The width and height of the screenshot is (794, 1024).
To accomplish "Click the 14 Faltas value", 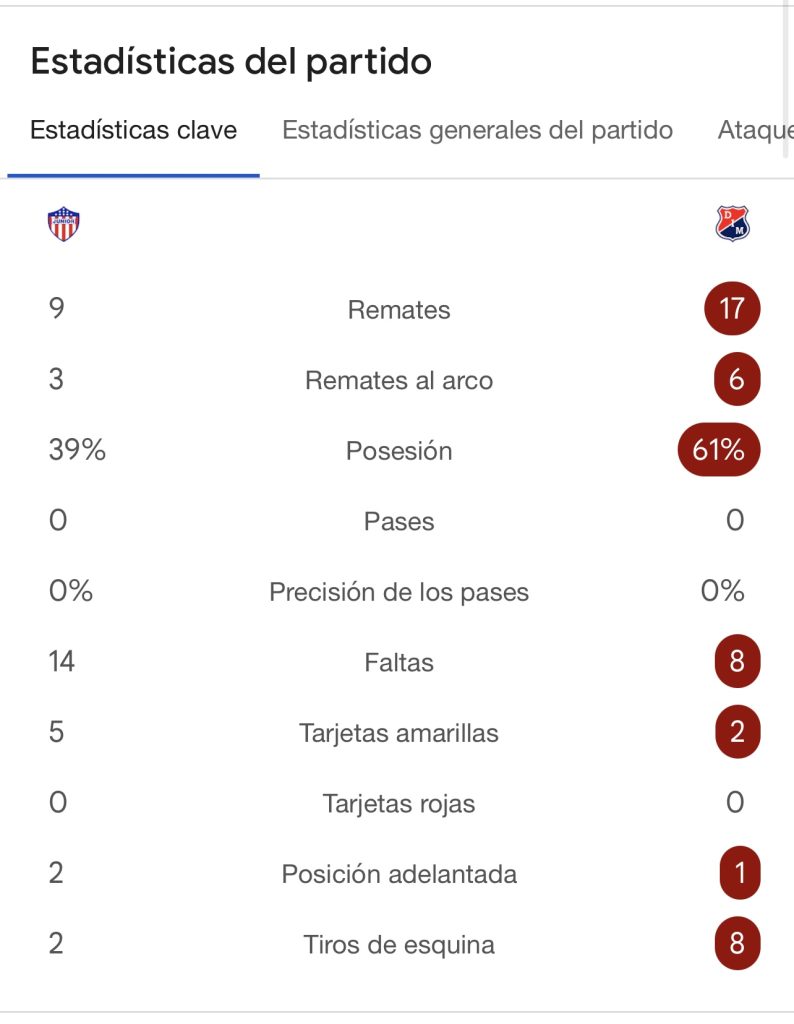I will (x=61, y=661).
